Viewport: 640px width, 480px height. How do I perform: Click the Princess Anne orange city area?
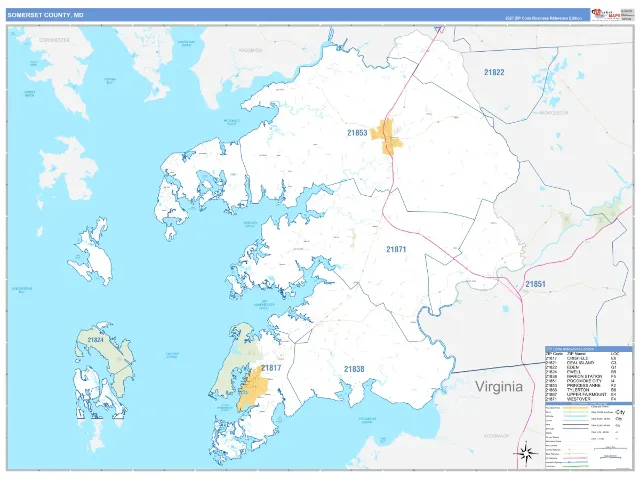[x=387, y=137]
